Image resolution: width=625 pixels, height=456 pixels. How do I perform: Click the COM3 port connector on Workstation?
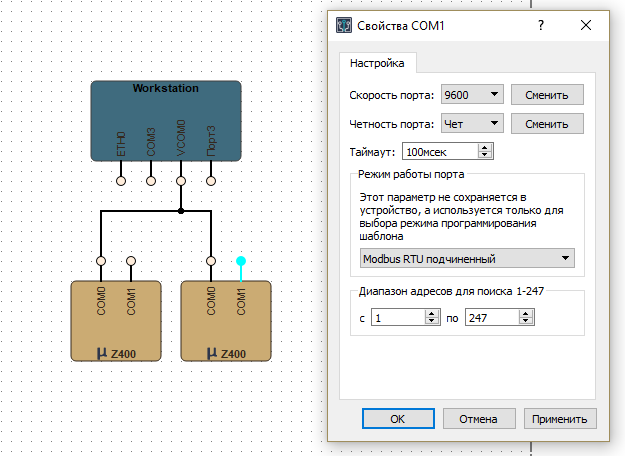click(151, 181)
